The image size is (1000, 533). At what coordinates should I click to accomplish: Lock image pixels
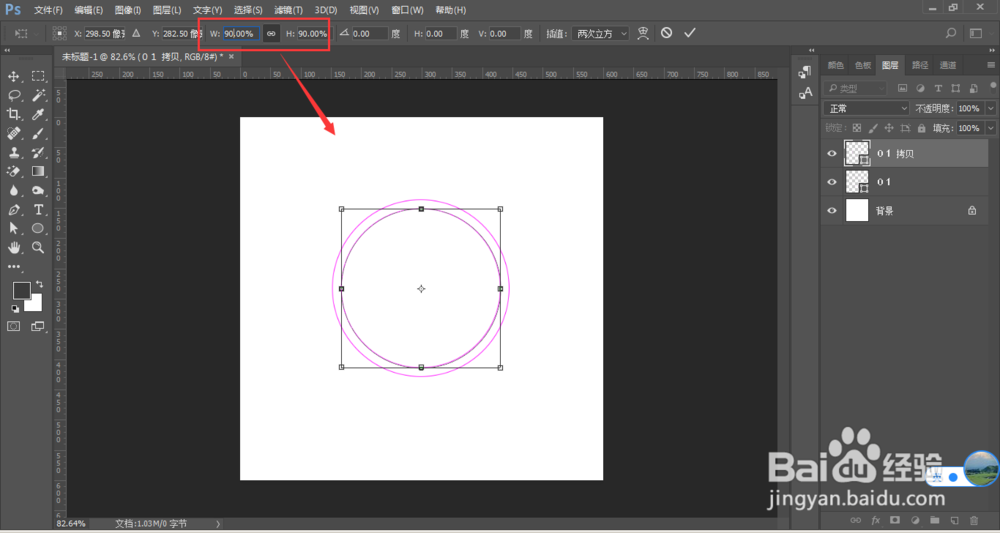tap(873, 128)
